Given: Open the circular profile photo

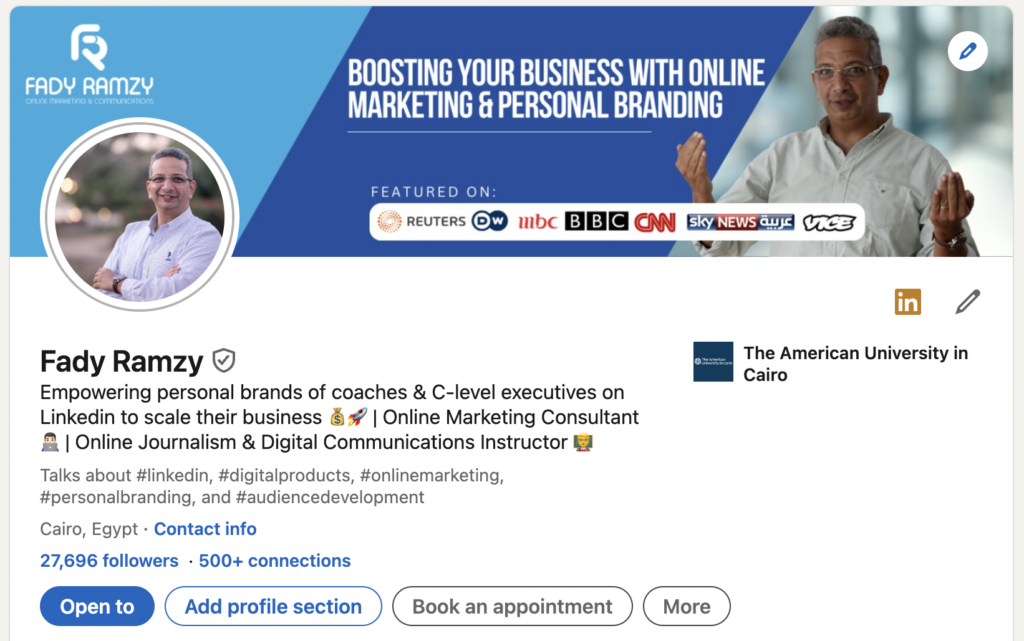Looking at the screenshot, I should tap(140, 216).
